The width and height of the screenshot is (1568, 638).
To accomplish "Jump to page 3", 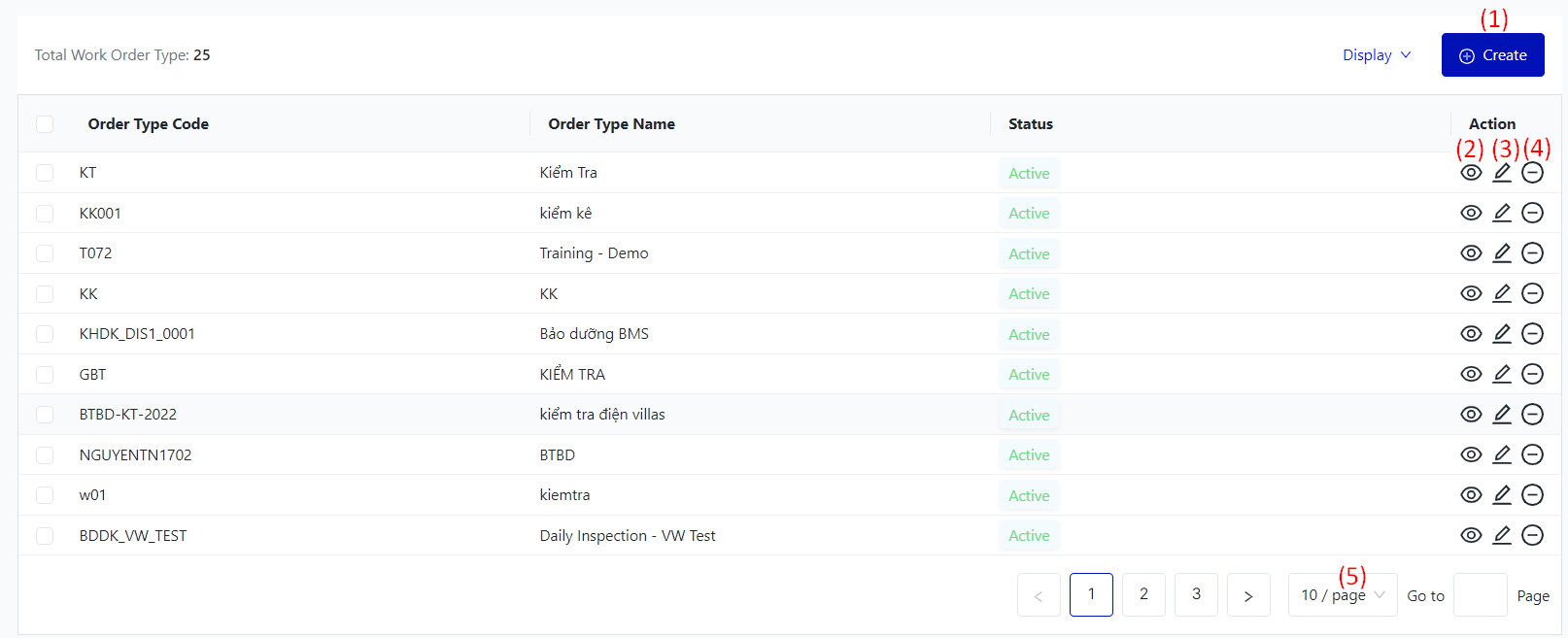I will (1196, 595).
